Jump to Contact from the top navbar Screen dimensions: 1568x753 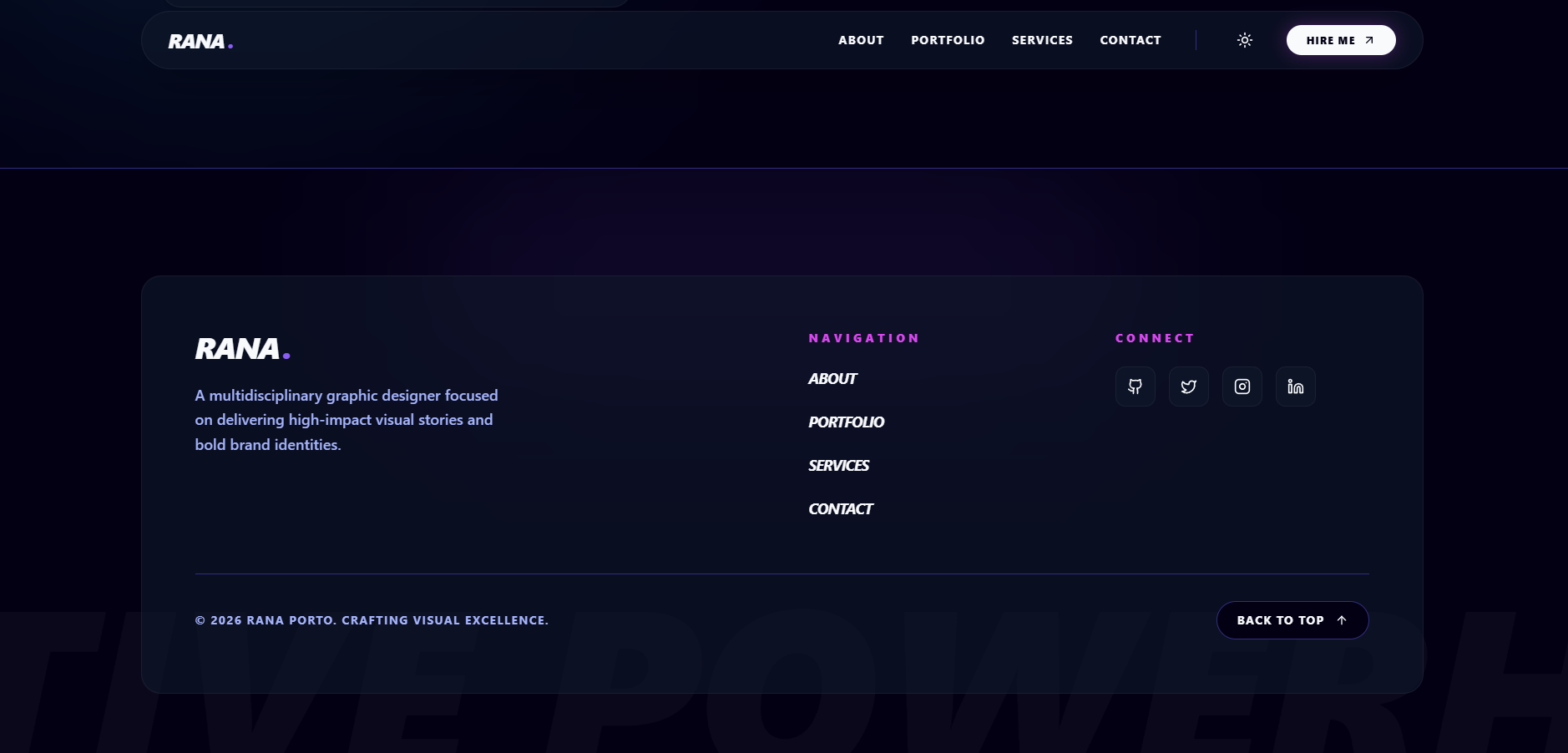(x=1130, y=40)
